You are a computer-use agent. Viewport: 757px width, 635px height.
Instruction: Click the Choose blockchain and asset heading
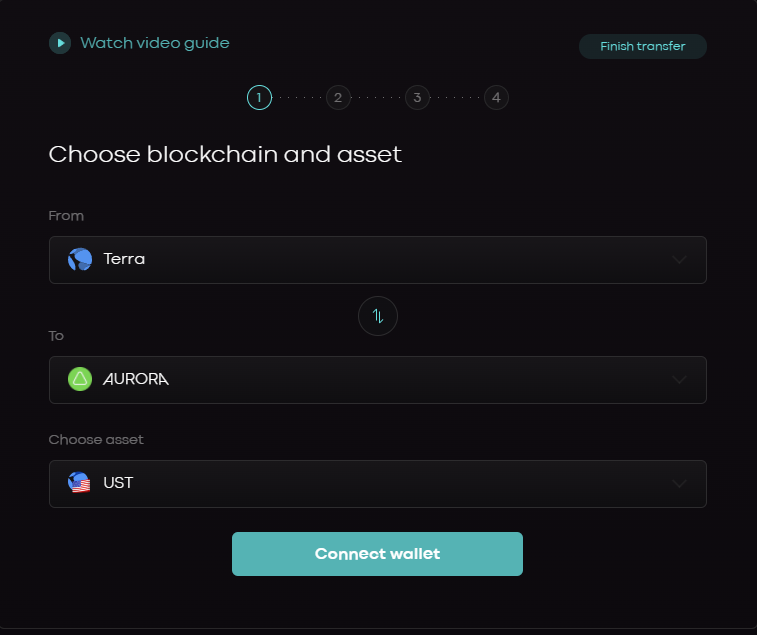tap(225, 155)
